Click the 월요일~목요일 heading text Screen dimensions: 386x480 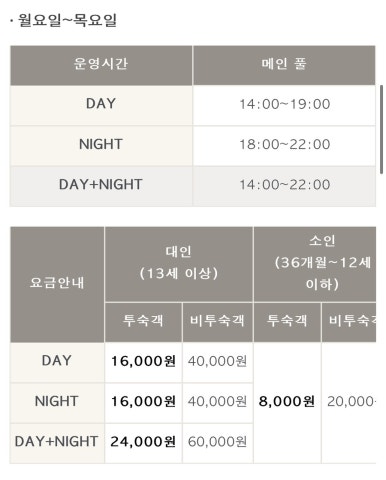(67, 21)
